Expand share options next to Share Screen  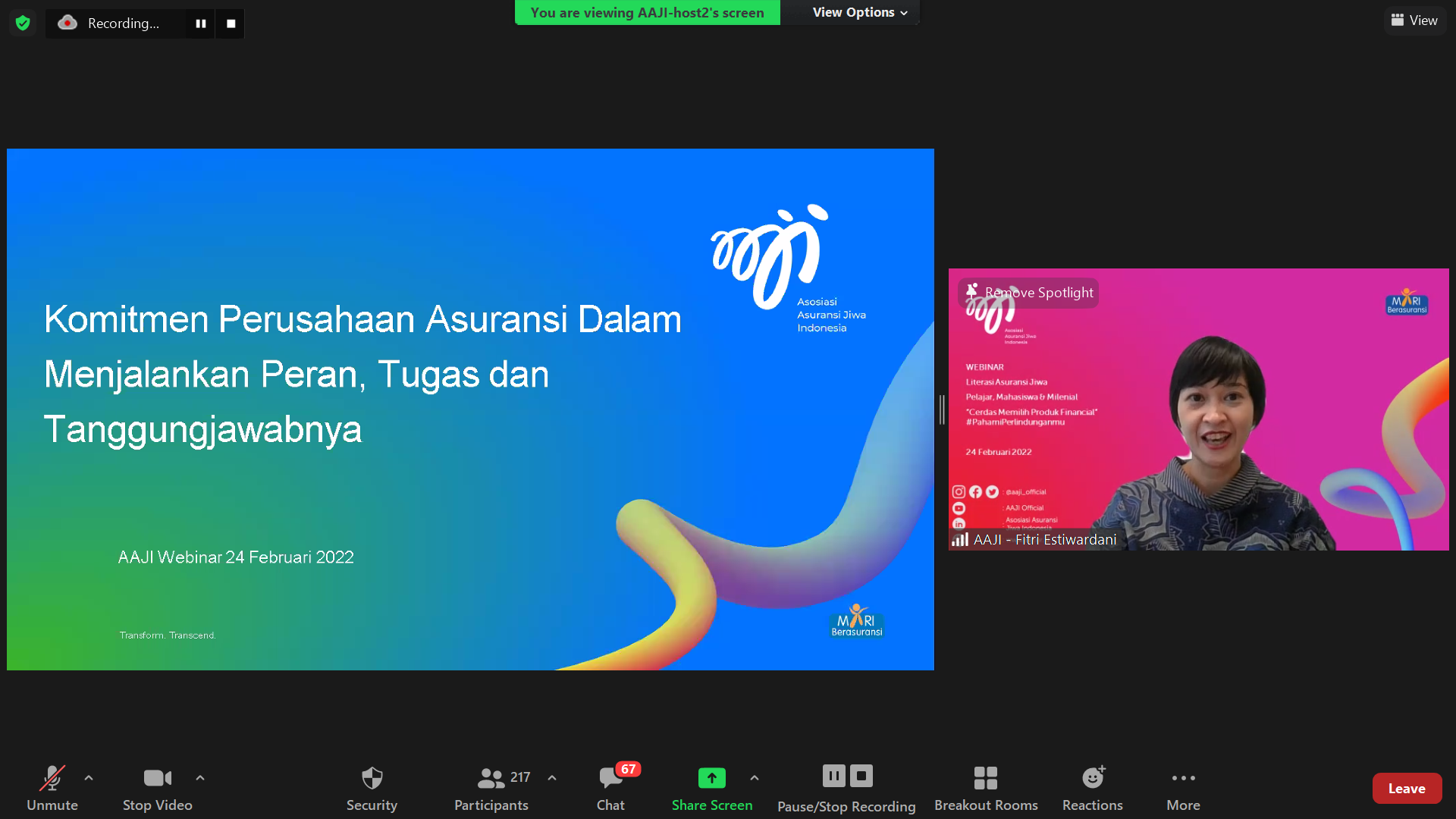tap(755, 778)
